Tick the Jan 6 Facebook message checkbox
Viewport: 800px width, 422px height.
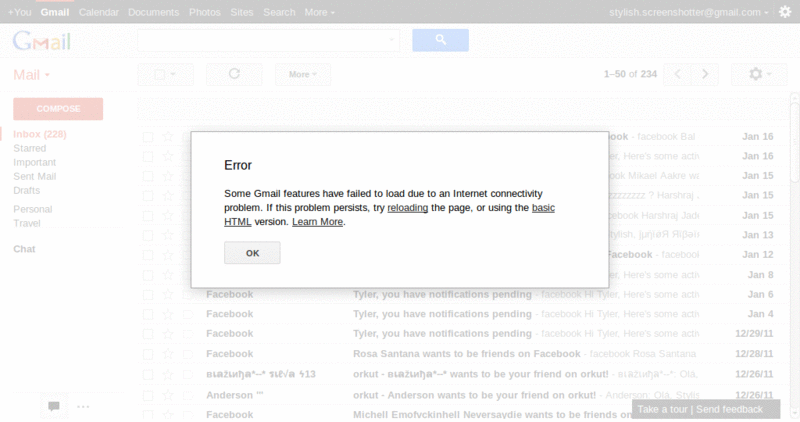pos(148,295)
